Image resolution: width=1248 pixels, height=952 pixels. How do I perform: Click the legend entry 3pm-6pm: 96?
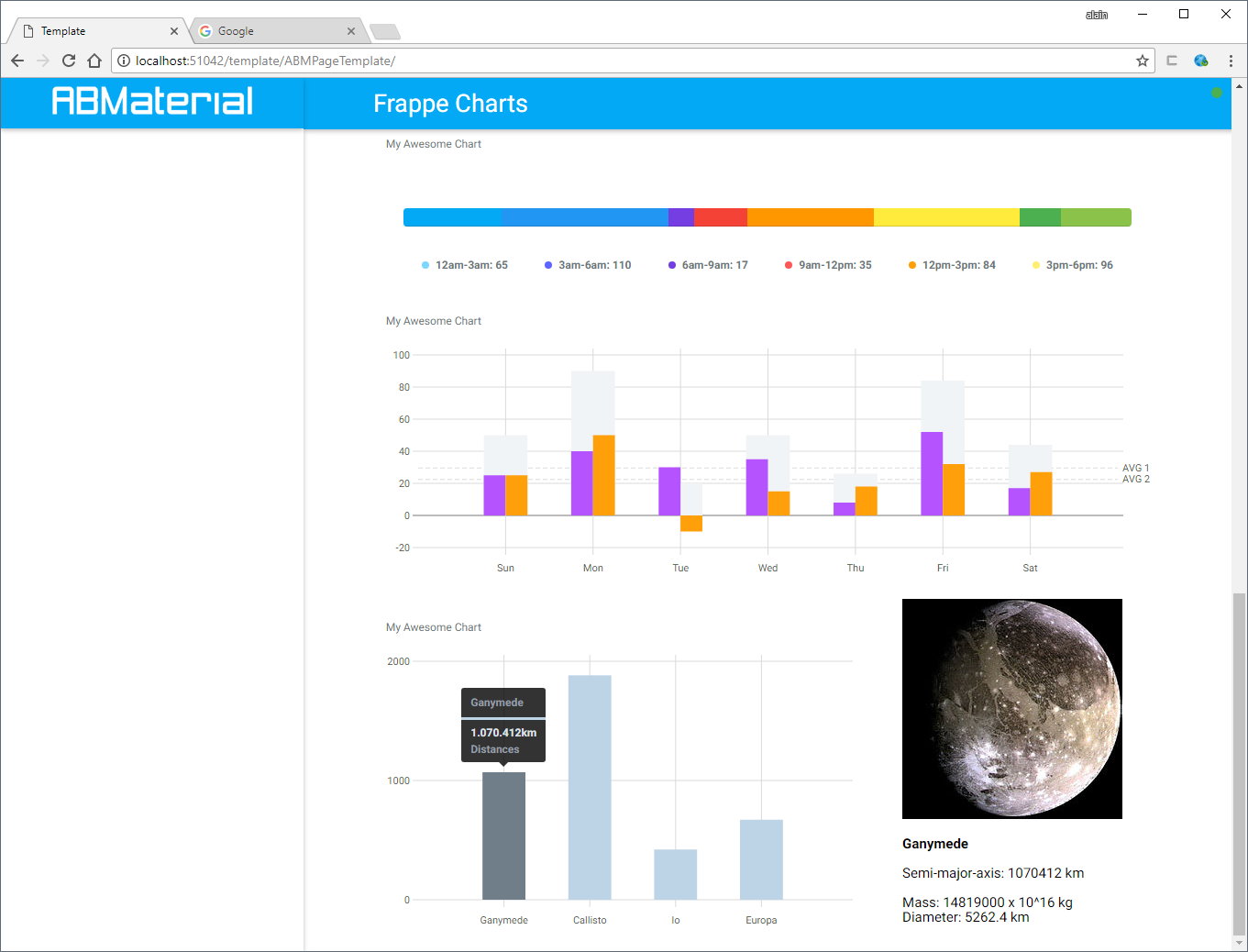pos(1073,265)
